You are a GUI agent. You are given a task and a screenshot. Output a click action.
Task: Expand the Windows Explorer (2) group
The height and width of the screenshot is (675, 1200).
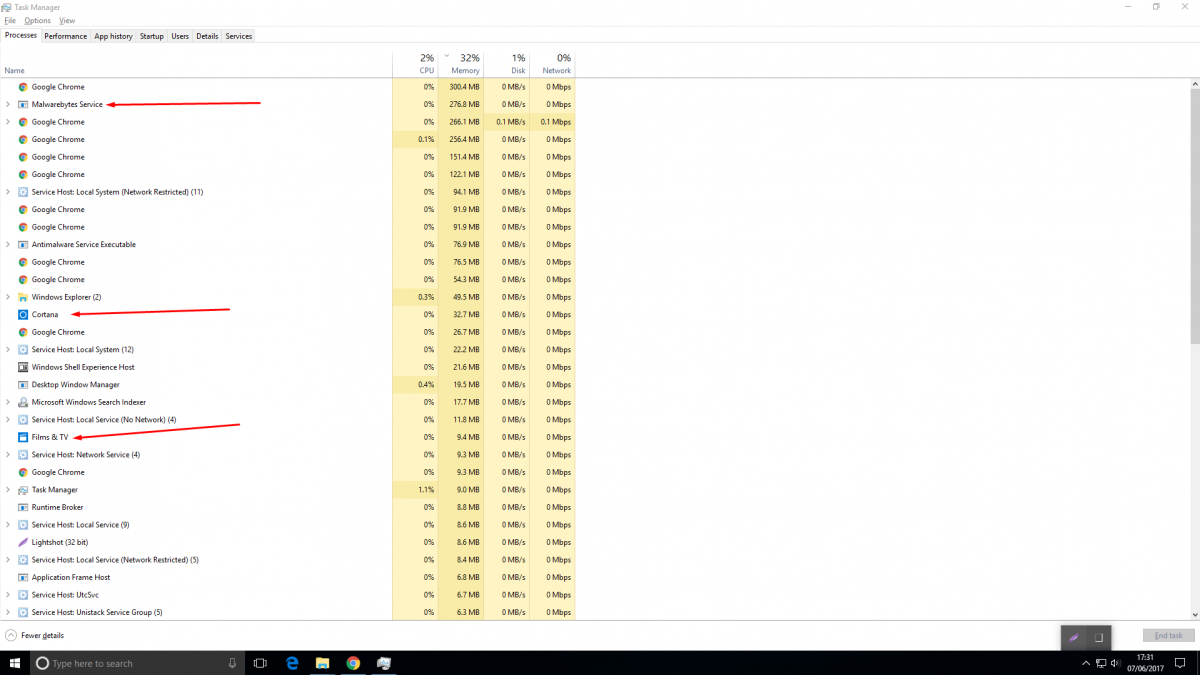click(x=8, y=297)
